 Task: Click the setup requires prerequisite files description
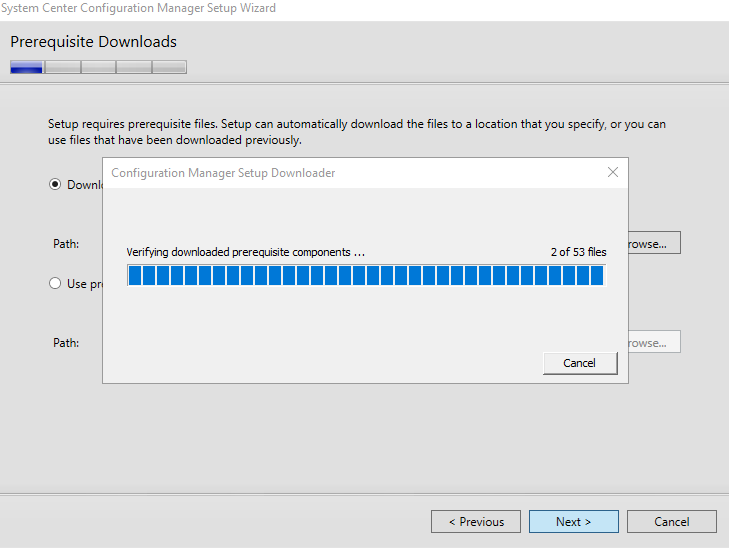[357, 132]
